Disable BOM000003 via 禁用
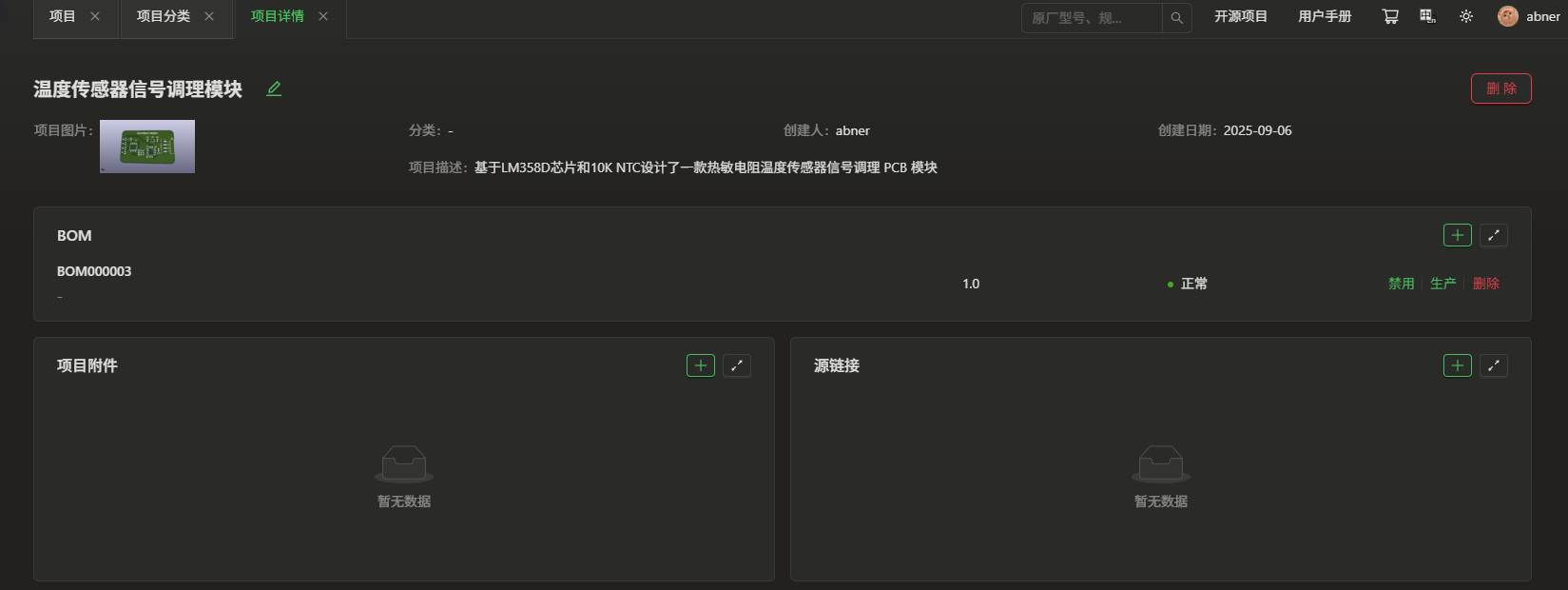Screen dimensions: 1568x590 (x=1401, y=284)
